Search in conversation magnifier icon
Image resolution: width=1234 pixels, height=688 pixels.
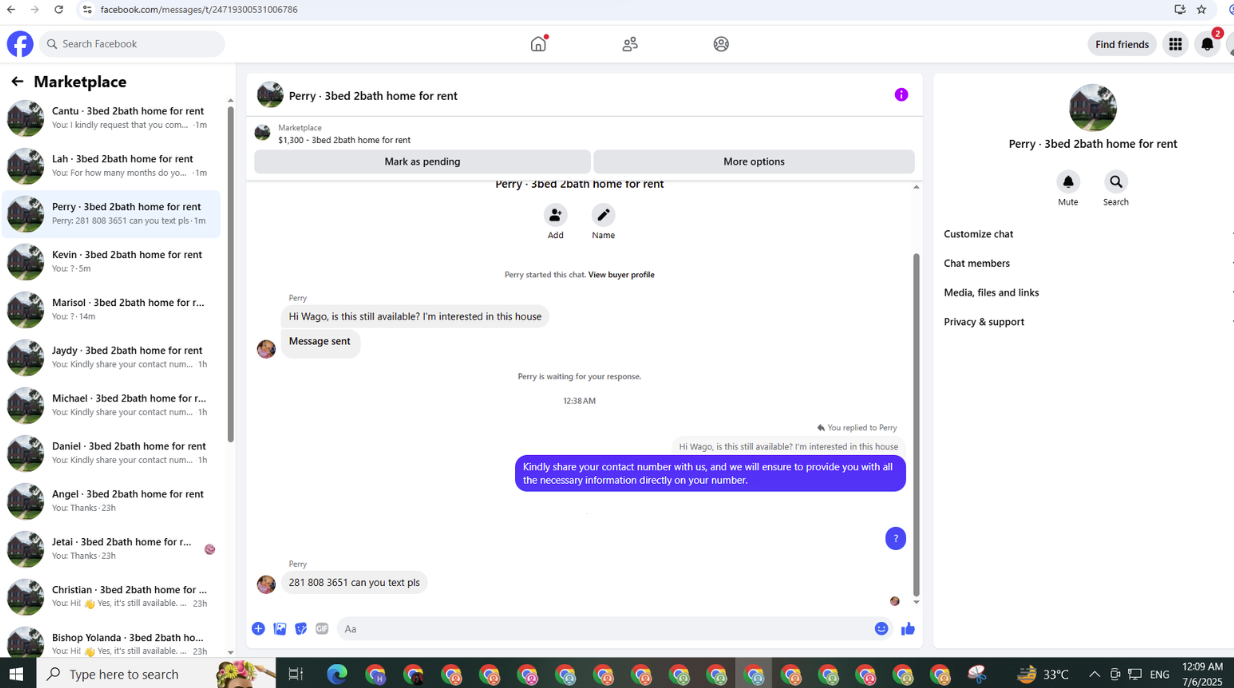(1116, 182)
